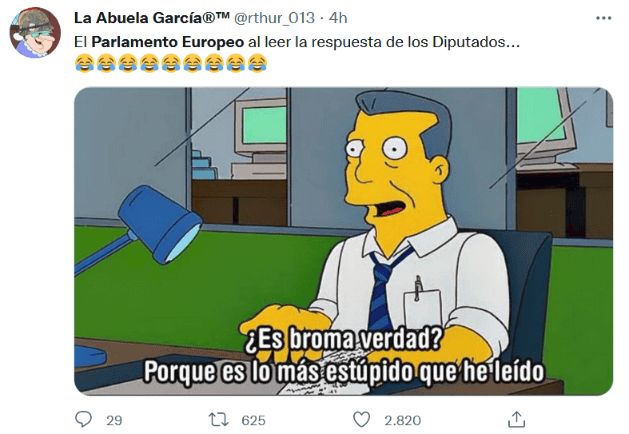Open the 4h timestamp link
Viewport: 629px width, 434px height.
coord(338,18)
